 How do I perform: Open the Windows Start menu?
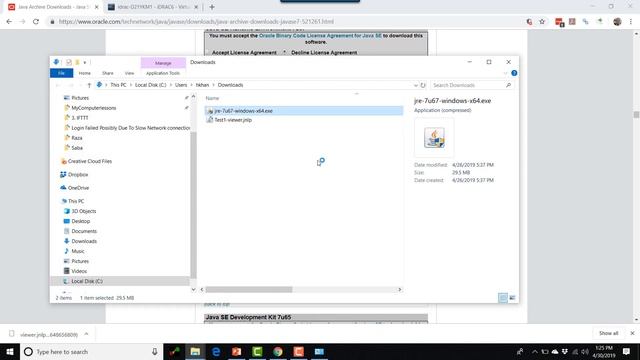(x=10, y=351)
